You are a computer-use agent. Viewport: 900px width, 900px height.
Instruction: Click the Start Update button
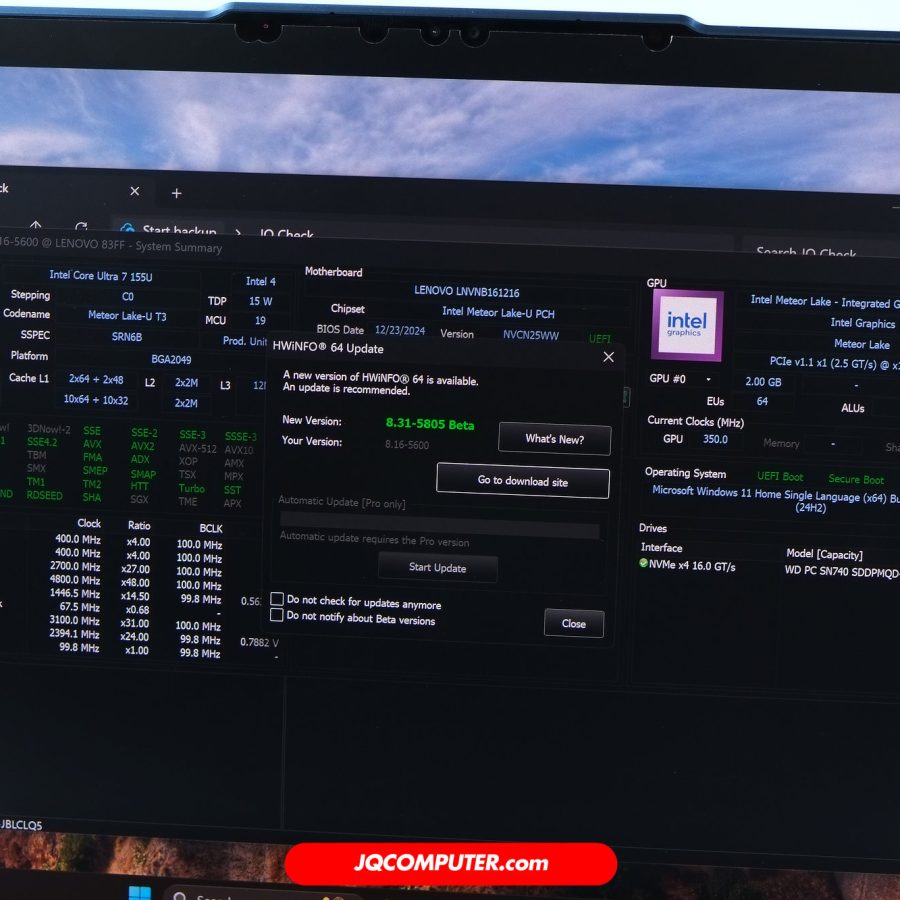point(437,568)
